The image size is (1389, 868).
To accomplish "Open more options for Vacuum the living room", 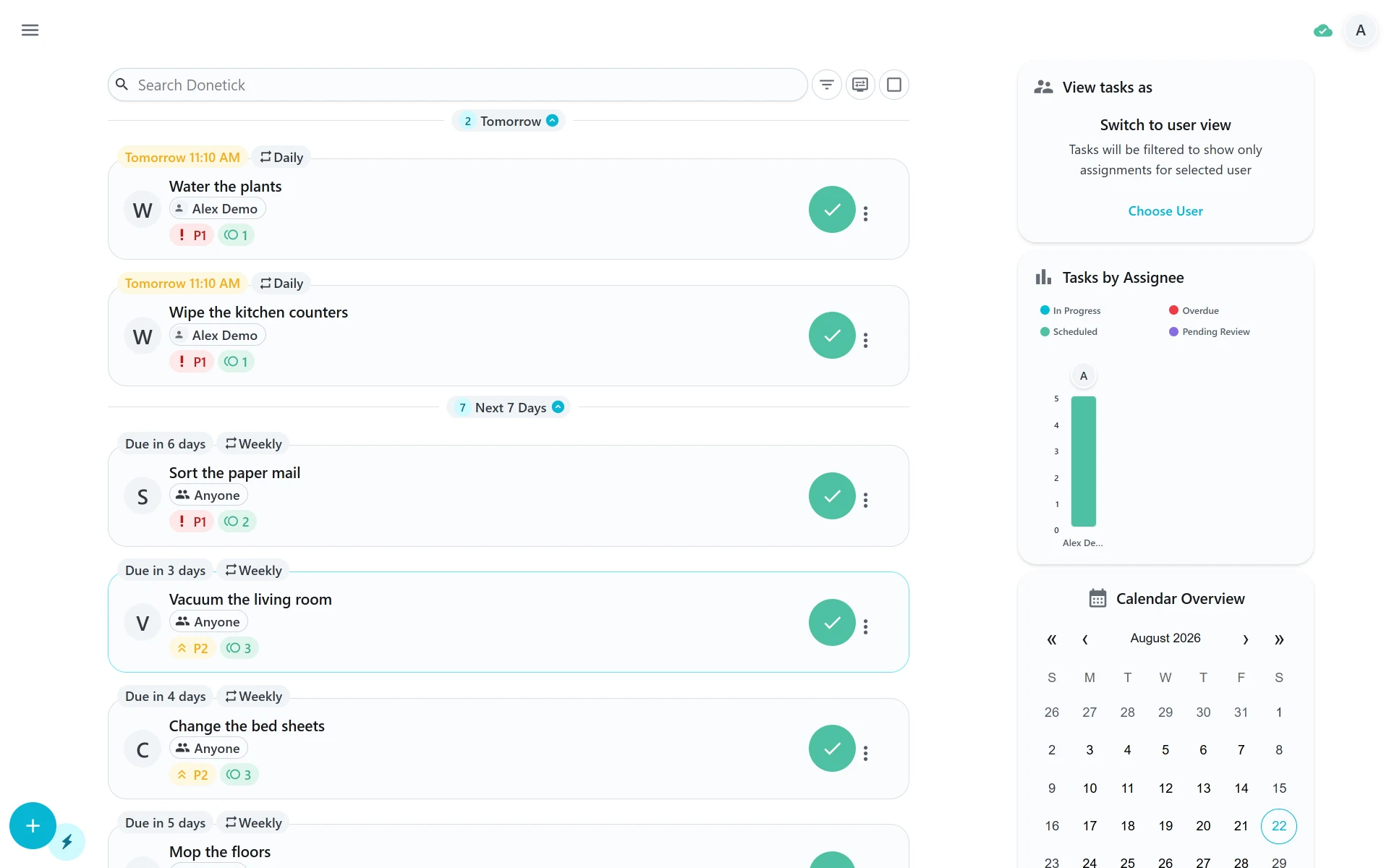I will (865, 626).
